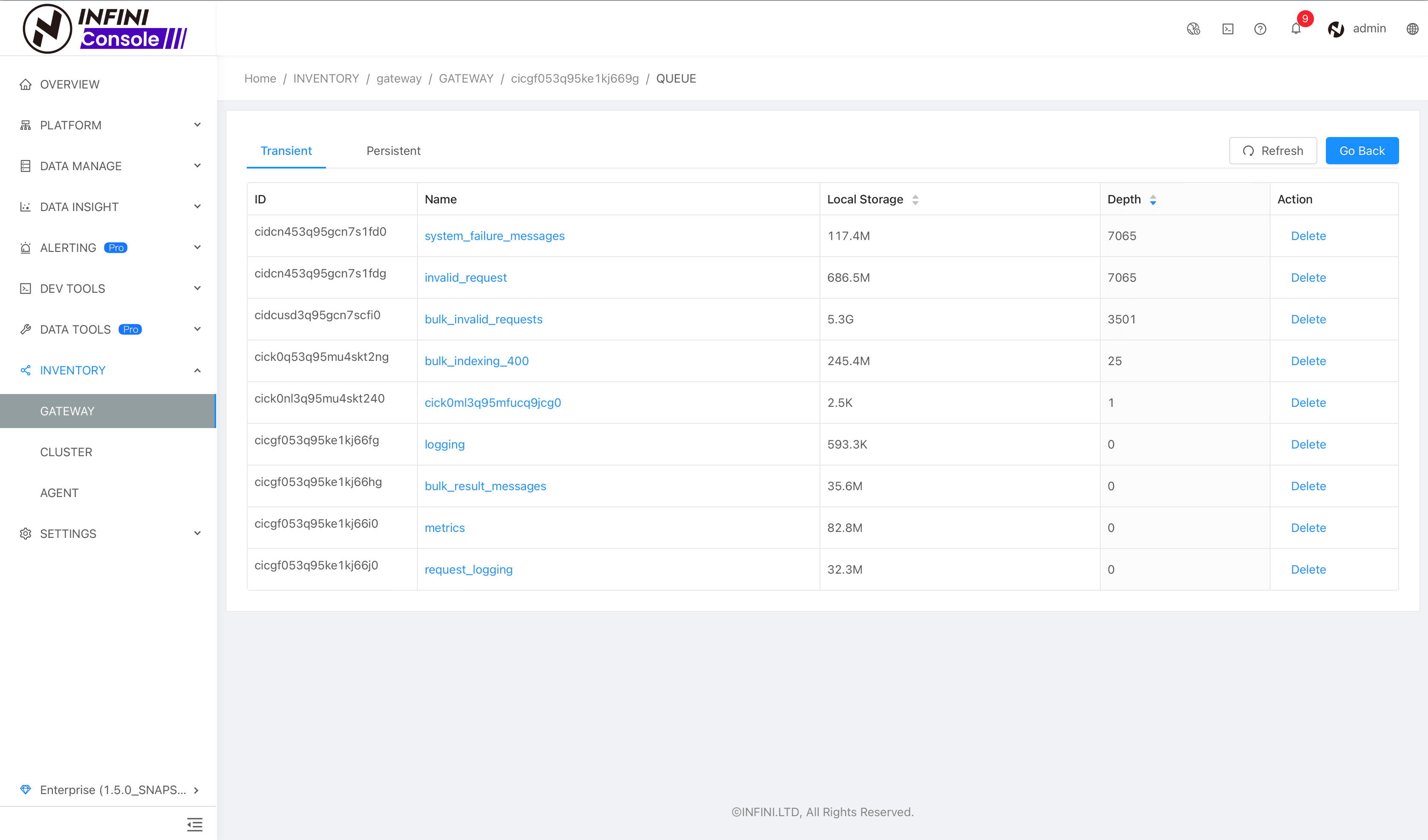Click the screen/monitor icon in toolbar
The width and height of the screenshot is (1428, 840).
point(1228,28)
